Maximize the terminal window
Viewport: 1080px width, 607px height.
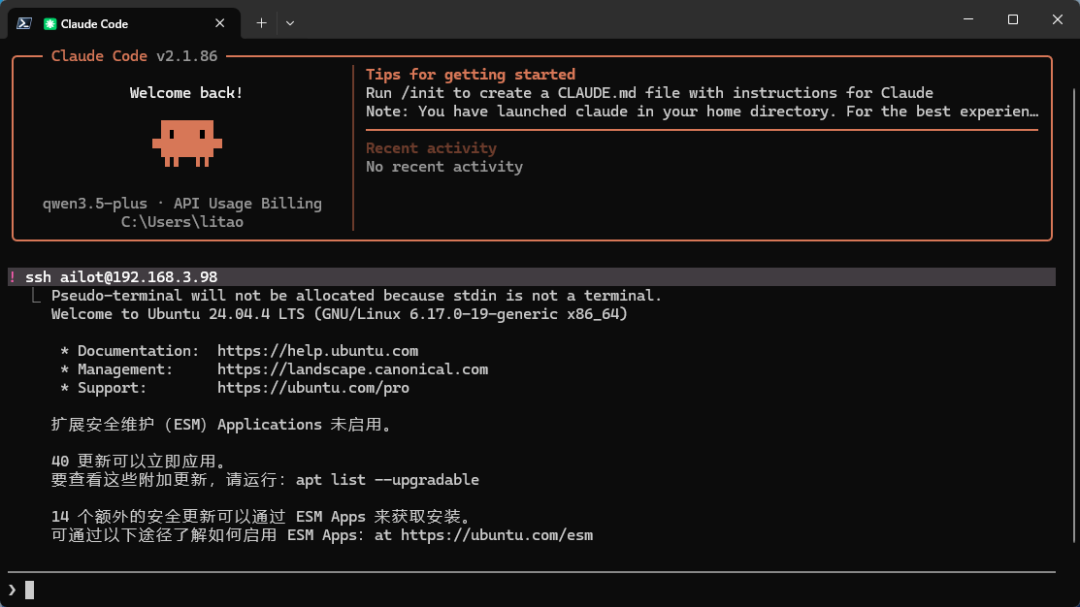click(1012, 19)
